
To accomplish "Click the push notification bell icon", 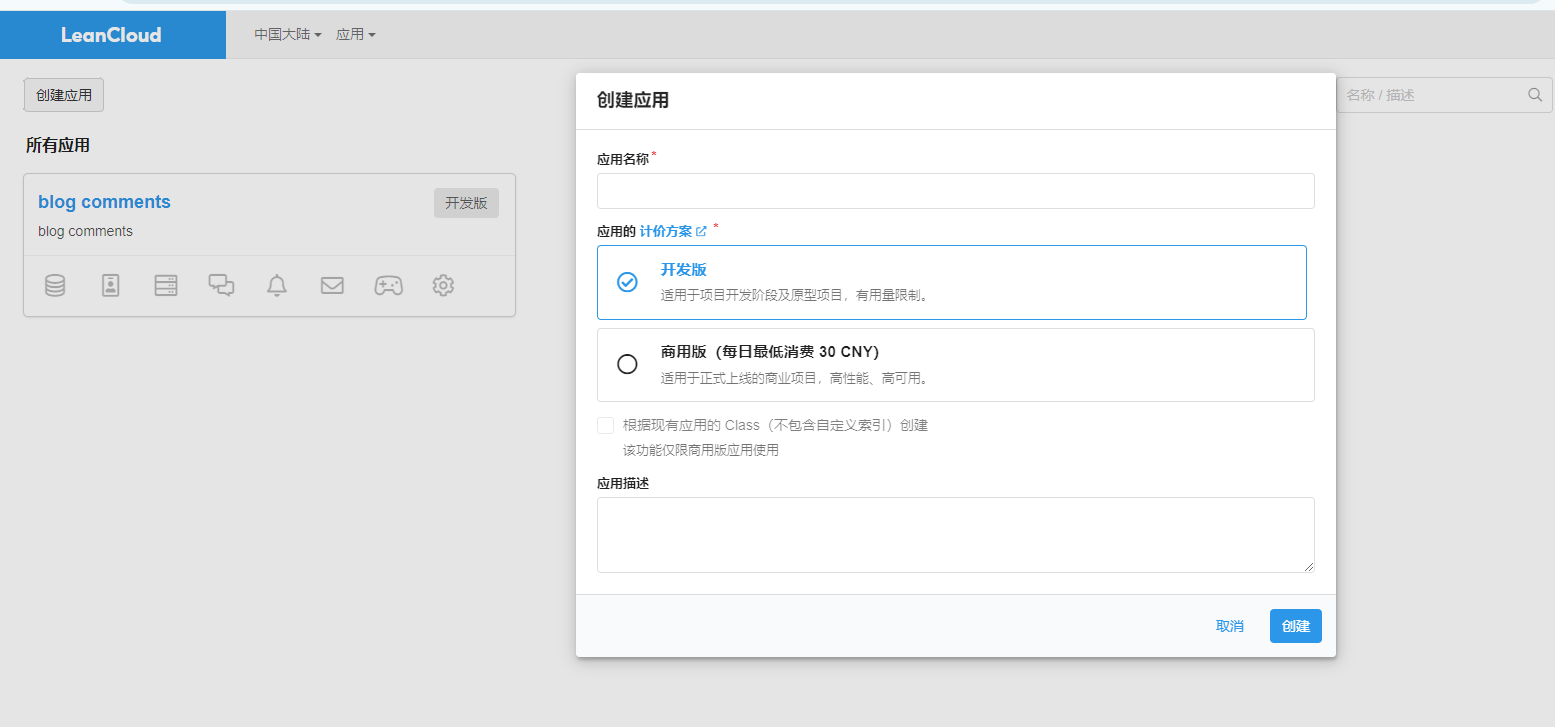I will pos(277,285).
